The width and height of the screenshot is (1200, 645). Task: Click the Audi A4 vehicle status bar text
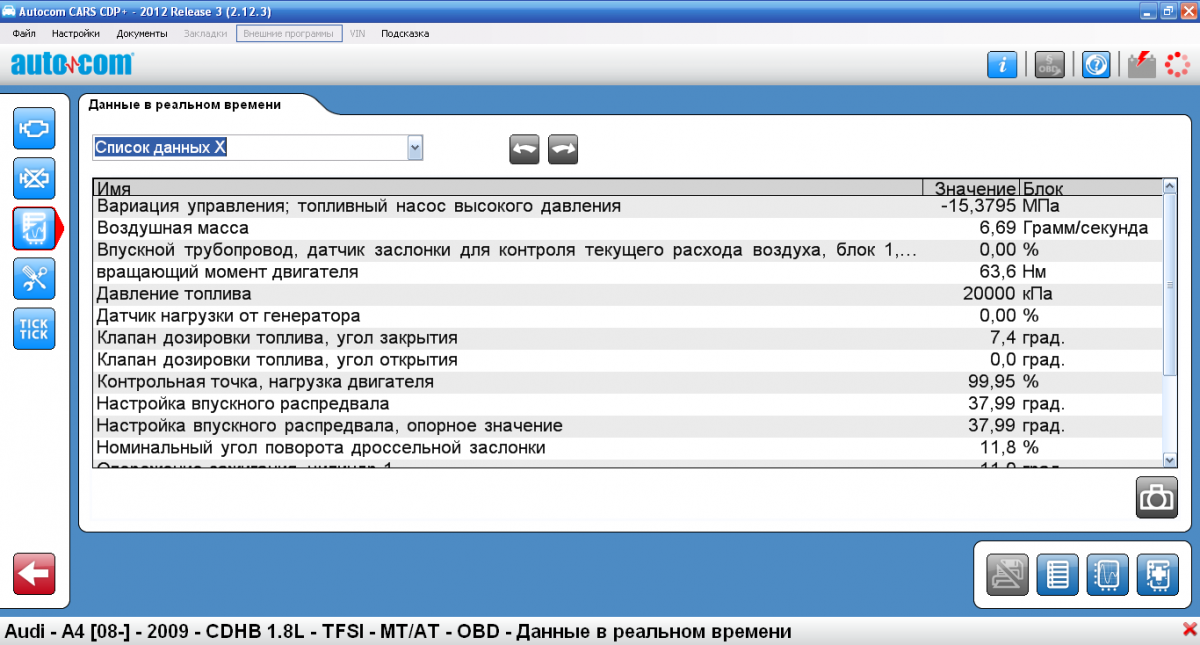pos(398,632)
